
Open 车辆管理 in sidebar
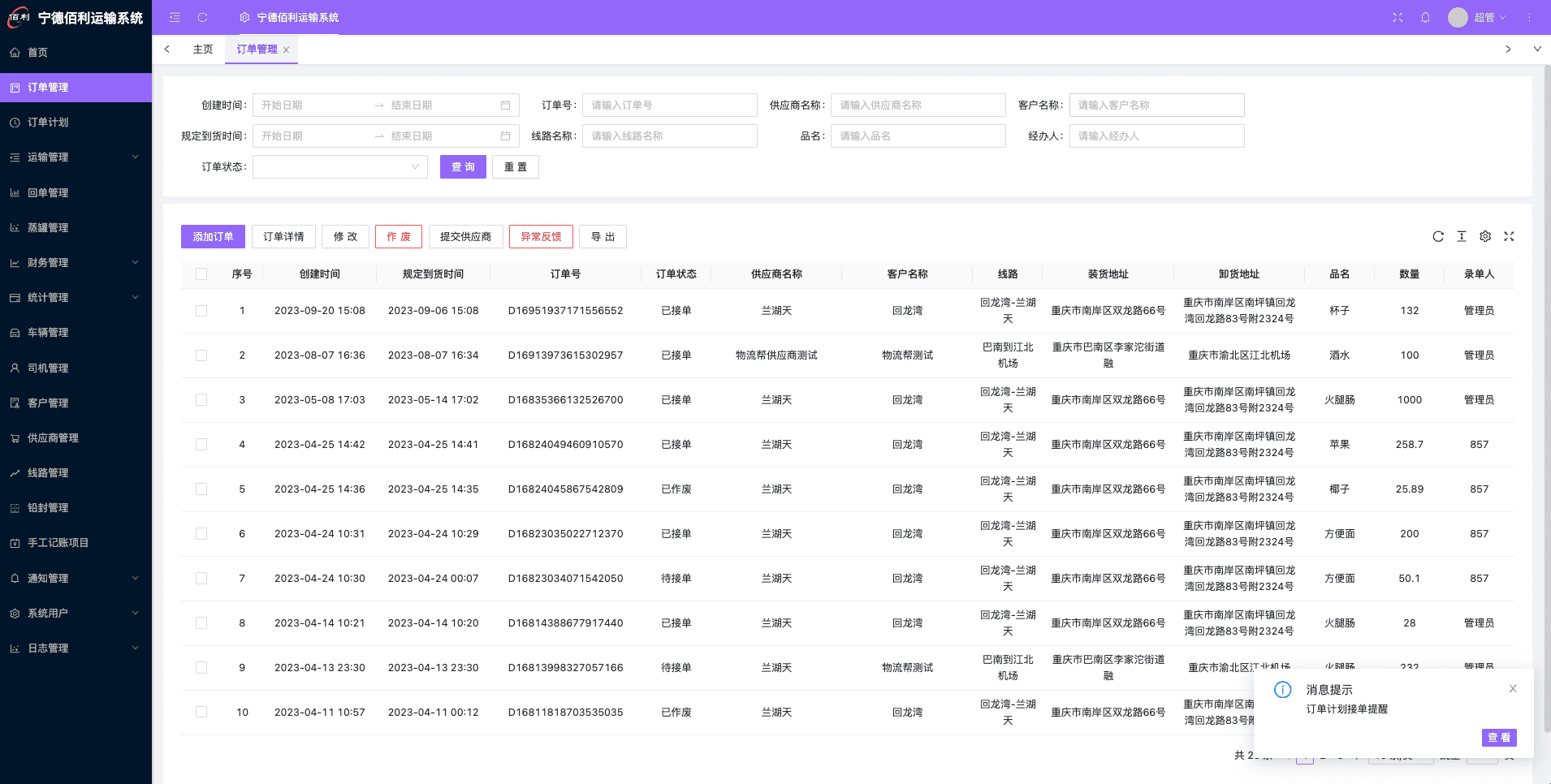point(76,332)
